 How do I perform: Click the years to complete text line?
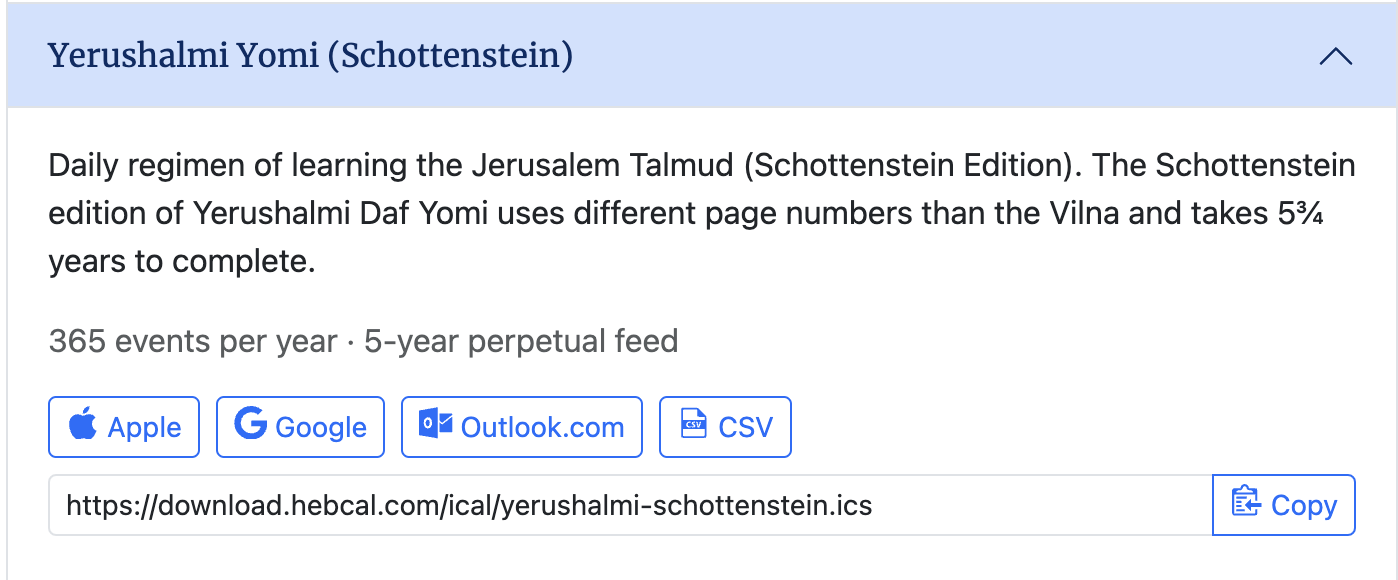(182, 261)
